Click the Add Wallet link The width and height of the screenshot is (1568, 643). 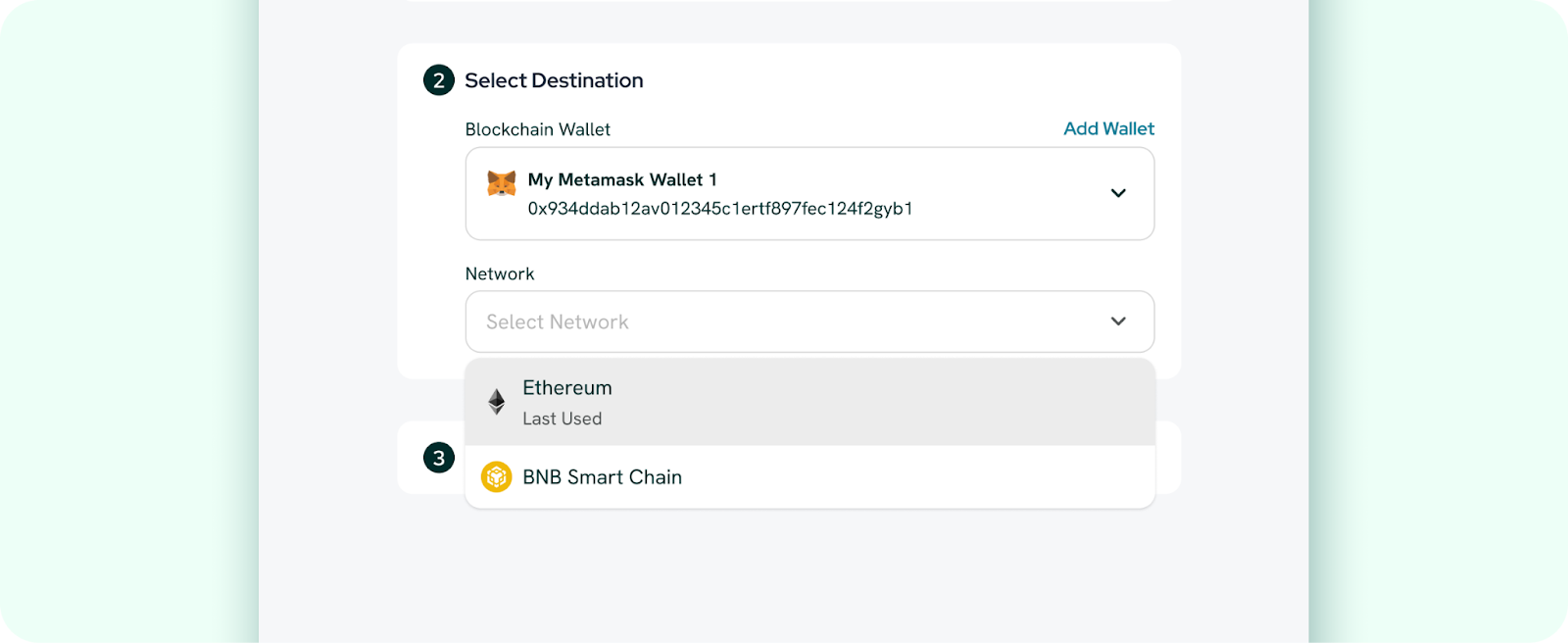[x=1108, y=128]
